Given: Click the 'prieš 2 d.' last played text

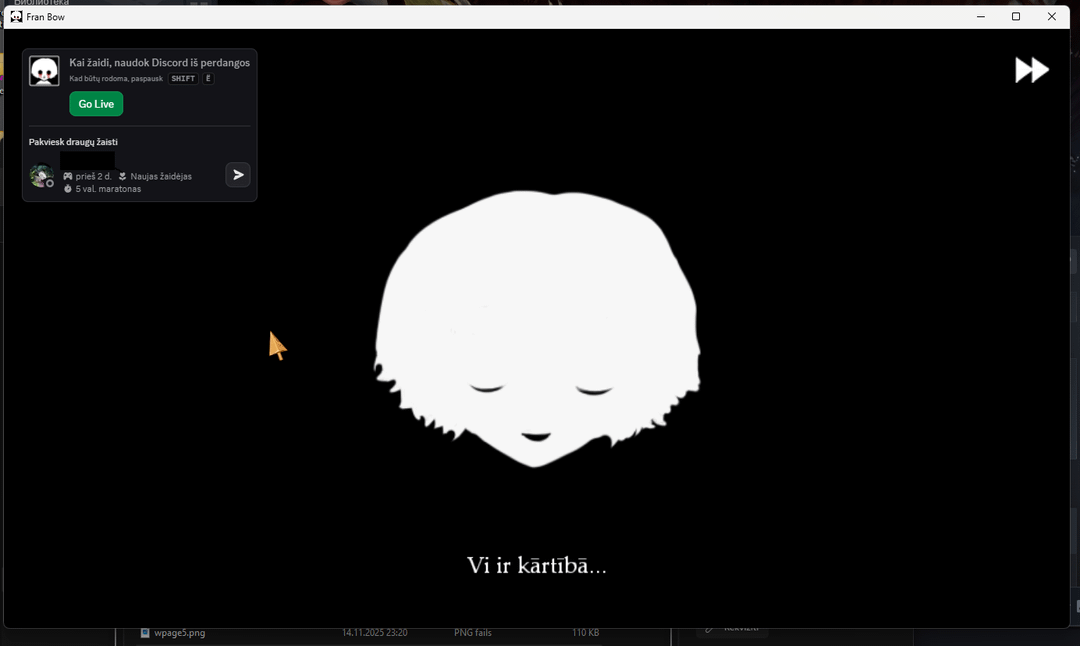Looking at the screenshot, I should point(93,176).
